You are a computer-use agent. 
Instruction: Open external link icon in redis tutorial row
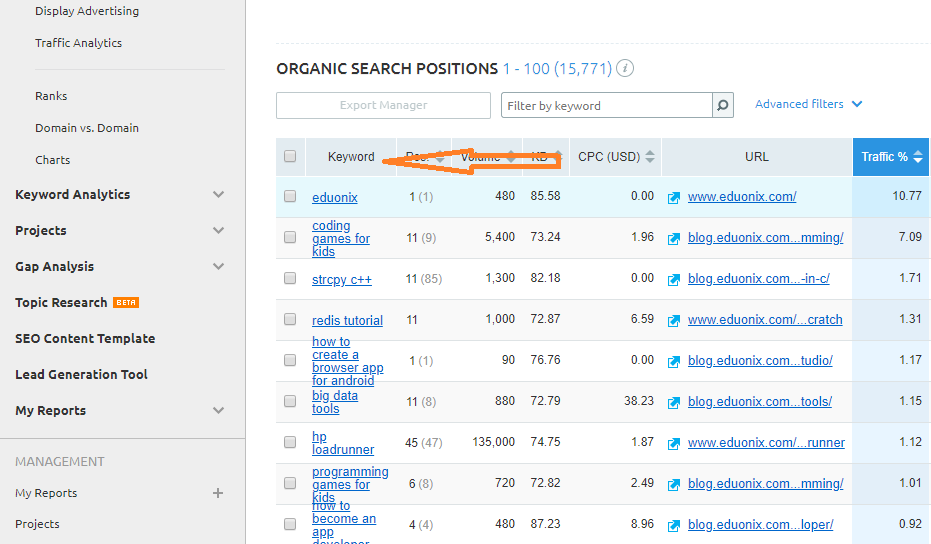[673, 321]
